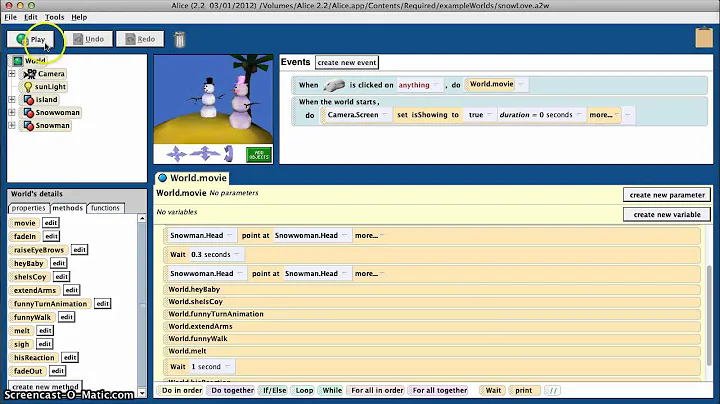Click the Play button
720x404 pixels.
pyautogui.click(x=31, y=39)
